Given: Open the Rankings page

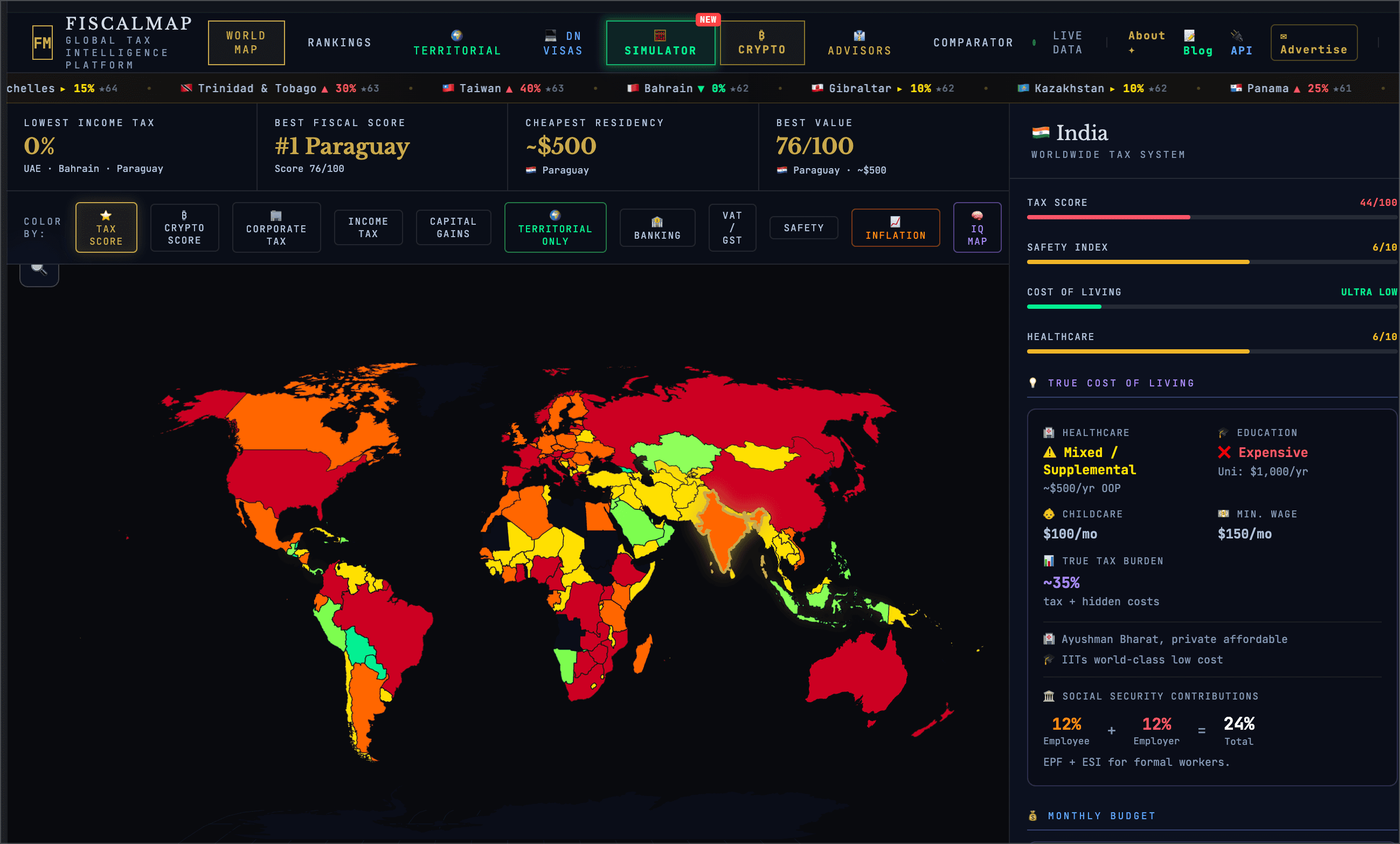Looking at the screenshot, I should point(339,43).
